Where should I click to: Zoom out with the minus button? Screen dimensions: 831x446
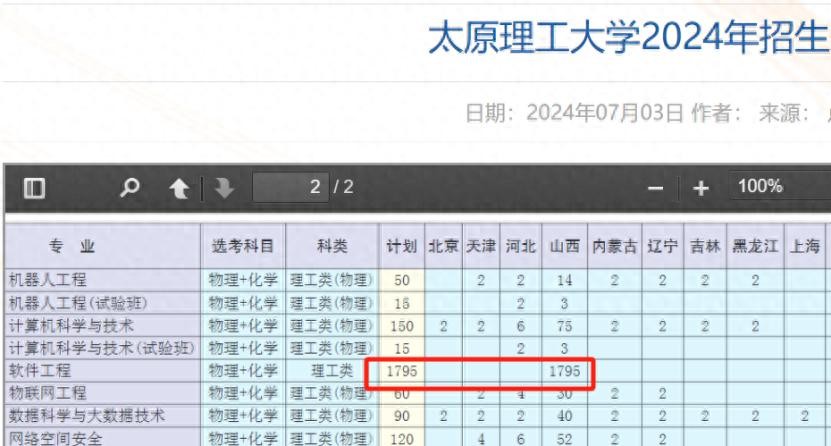pyautogui.click(x=656, y=188)
